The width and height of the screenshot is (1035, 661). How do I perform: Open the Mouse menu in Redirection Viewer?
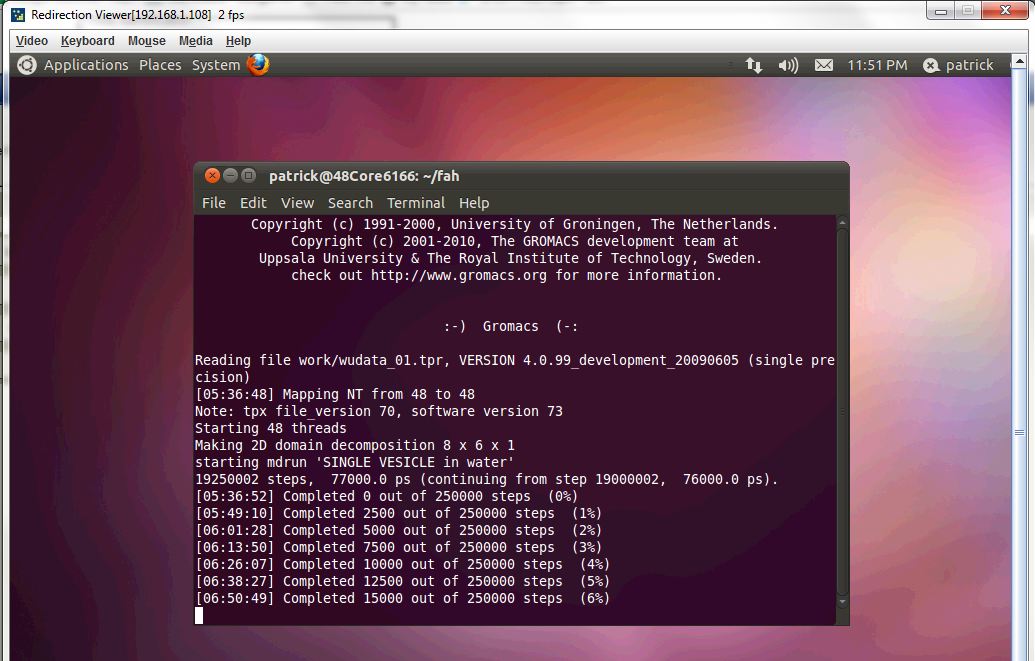(147, 41)
